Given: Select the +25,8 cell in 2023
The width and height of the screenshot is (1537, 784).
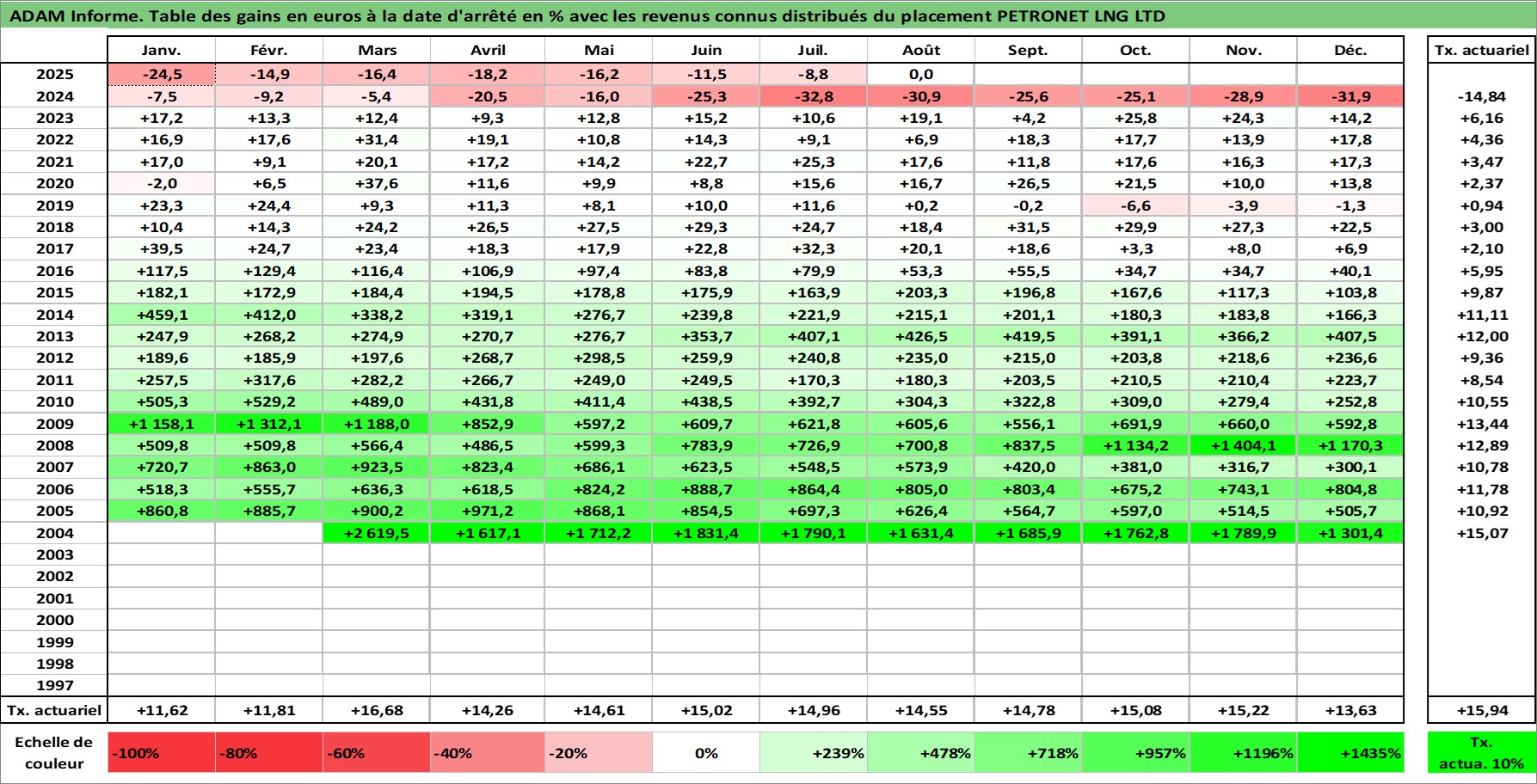Looking at the screenshot, I should click(x=1135, y=118).
